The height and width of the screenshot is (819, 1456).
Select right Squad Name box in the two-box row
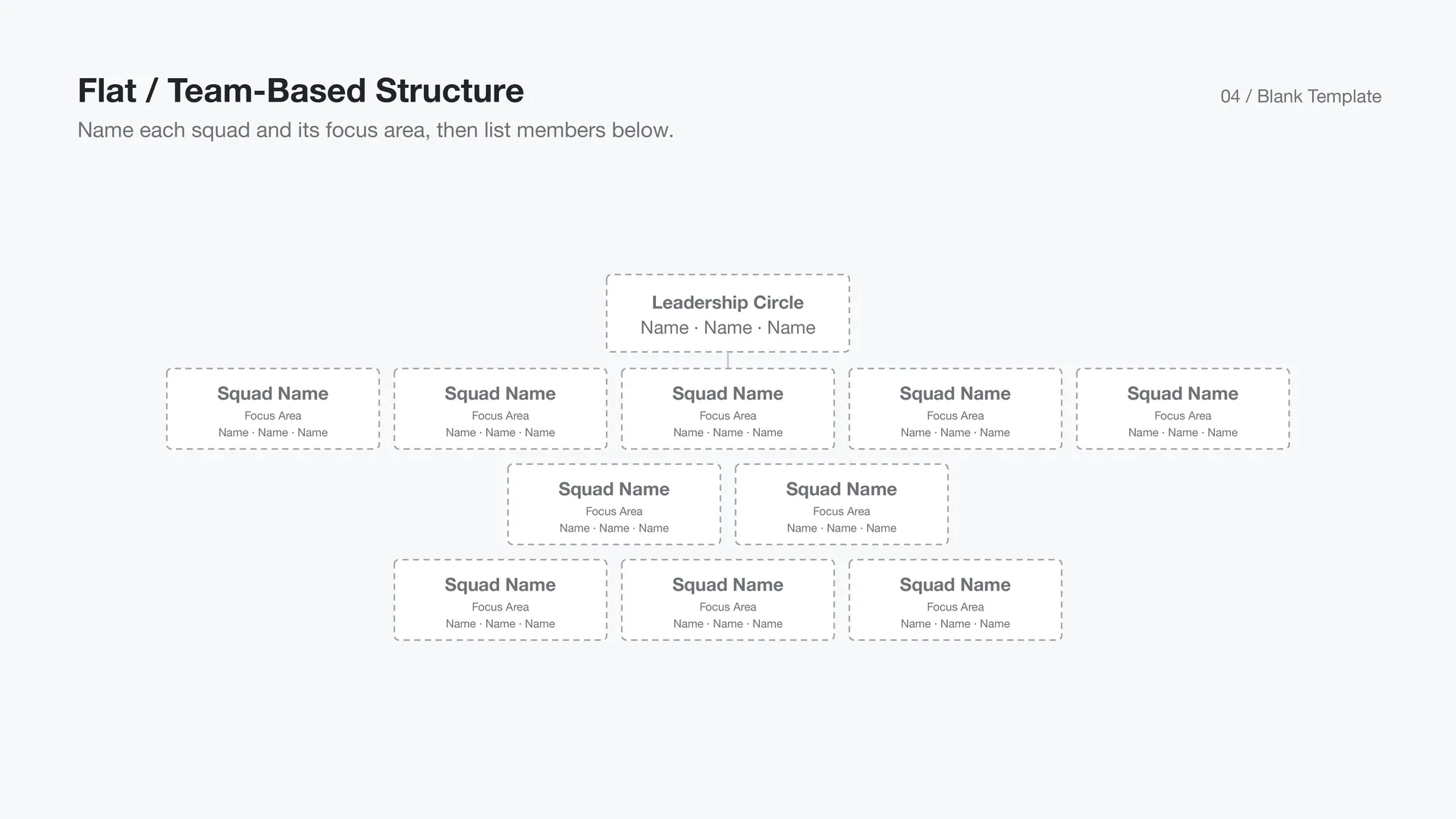click(x=842, y=504)
